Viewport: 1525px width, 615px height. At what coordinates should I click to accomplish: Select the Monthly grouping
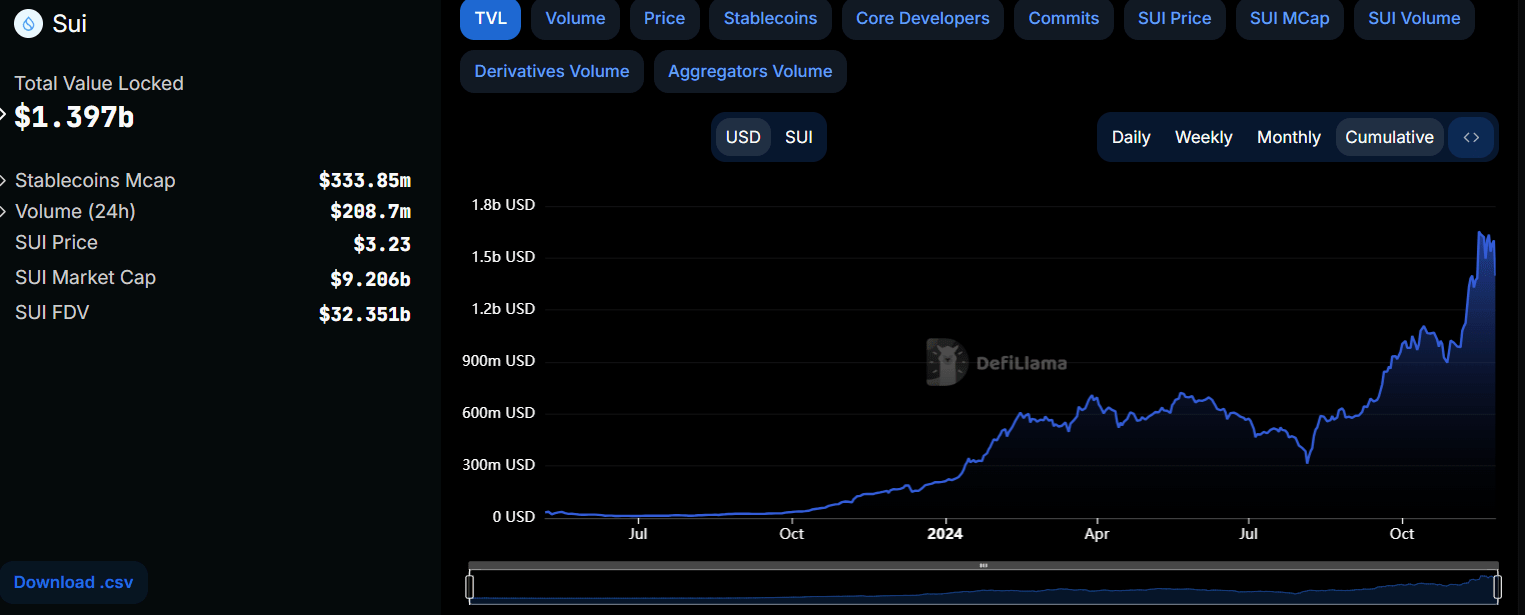pos(1289,137)
